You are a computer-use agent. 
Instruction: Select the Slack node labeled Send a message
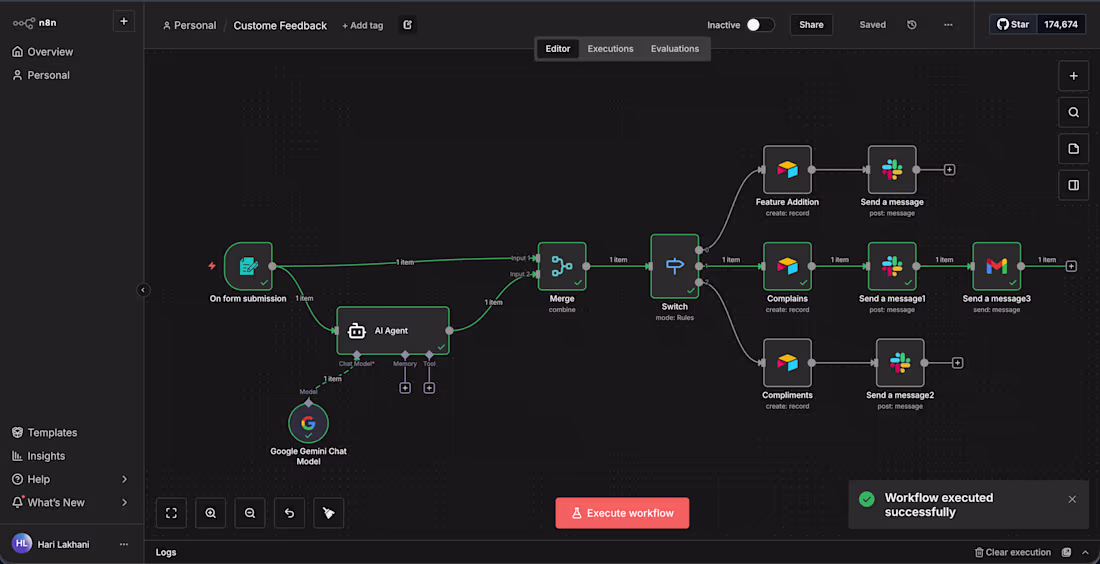coord(892,169)
